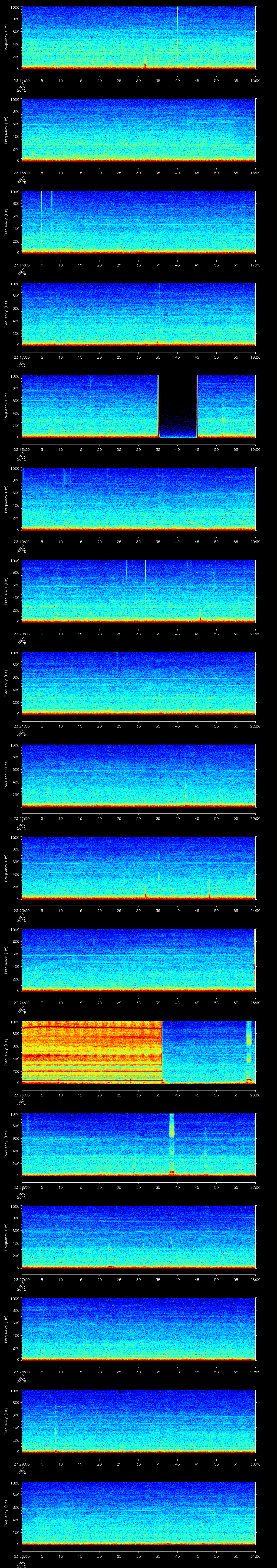Click the 1000 frequency tick on the 23:18 panel
The width and height of the screenshot is (277, 1568).
(15, 376)
